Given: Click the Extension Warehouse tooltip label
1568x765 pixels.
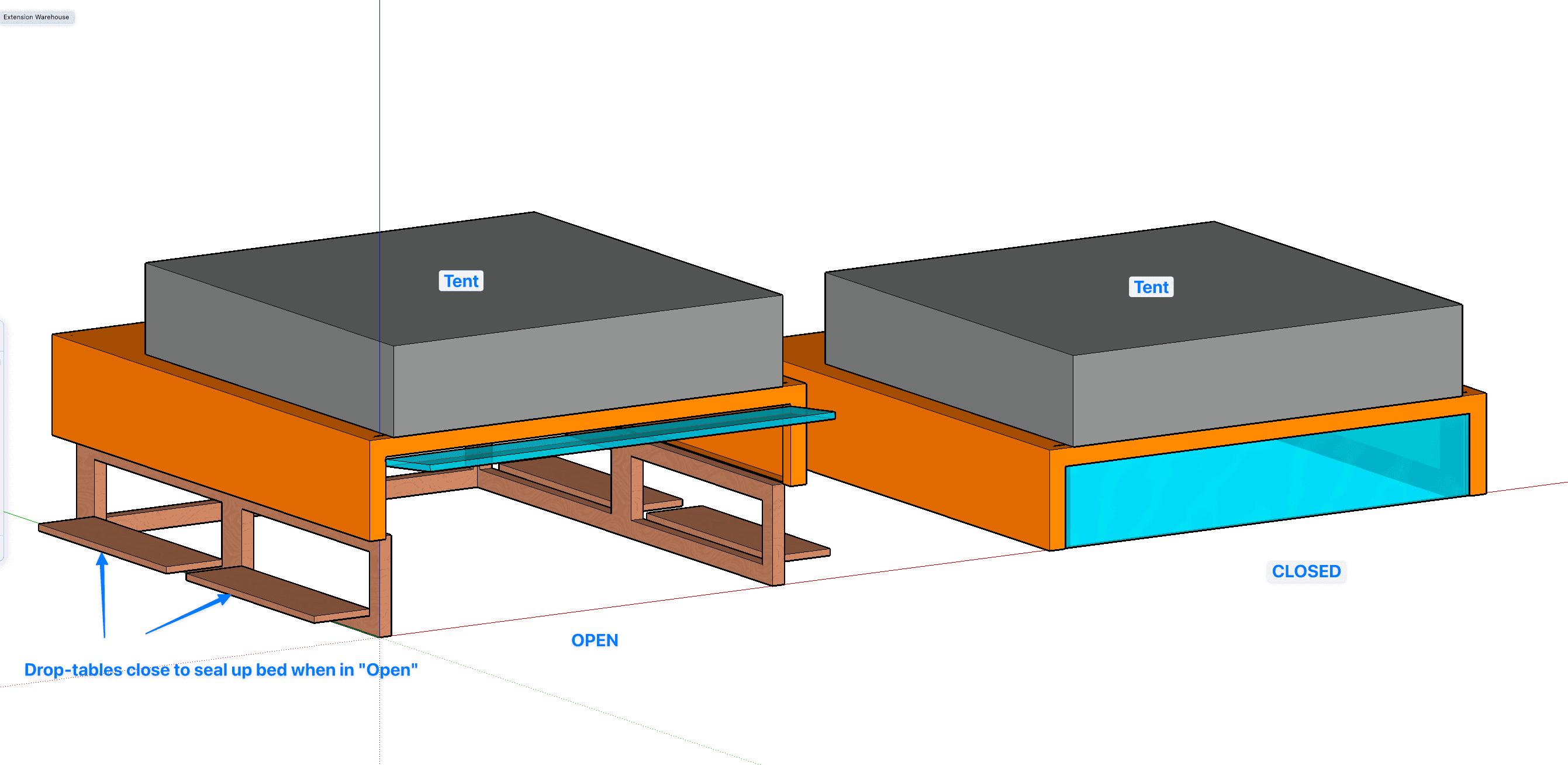Looking at the screenshot, I should [36, 17].
